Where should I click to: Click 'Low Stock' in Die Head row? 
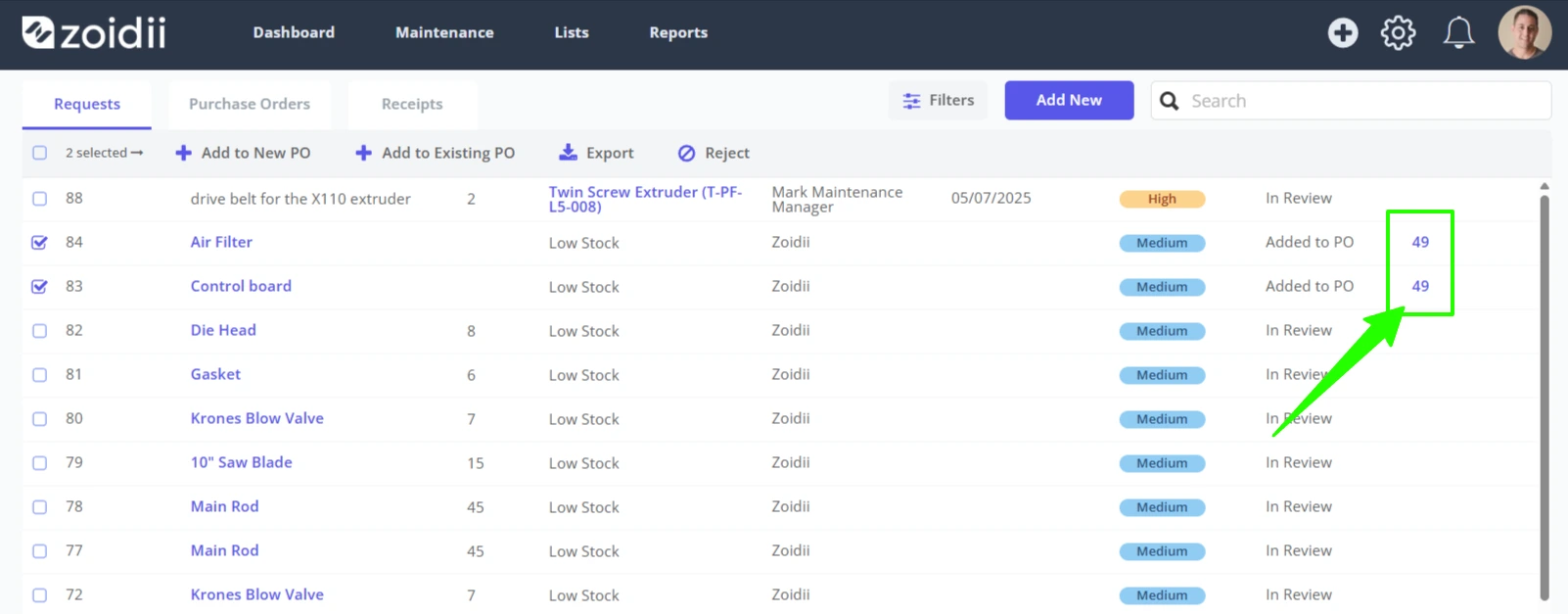(583, 331)
